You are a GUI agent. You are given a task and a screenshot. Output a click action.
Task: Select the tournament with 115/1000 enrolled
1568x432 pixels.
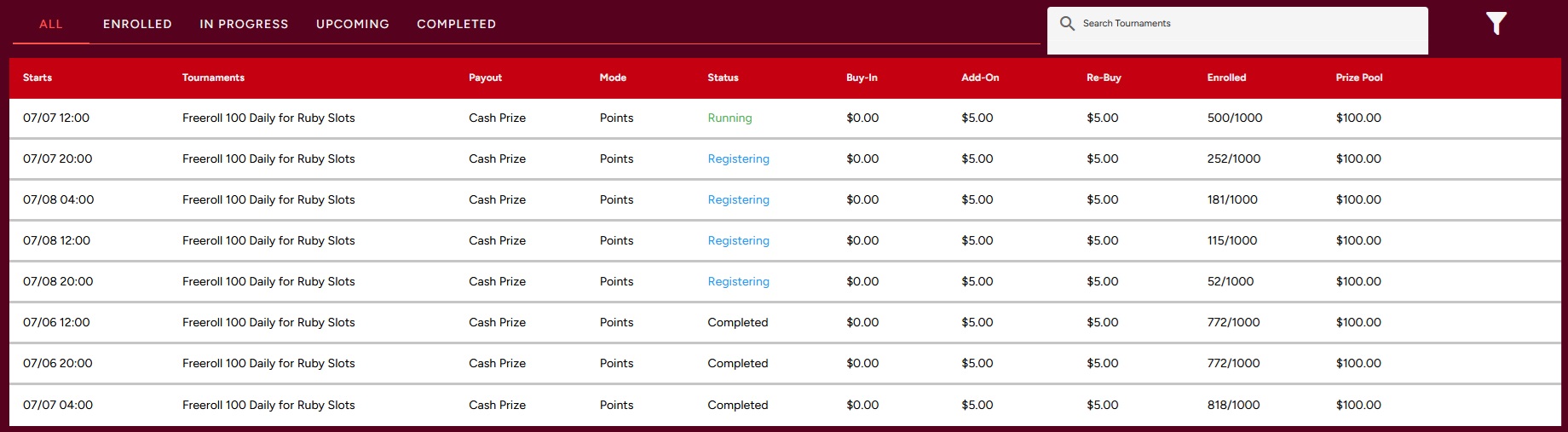(785, 240)
